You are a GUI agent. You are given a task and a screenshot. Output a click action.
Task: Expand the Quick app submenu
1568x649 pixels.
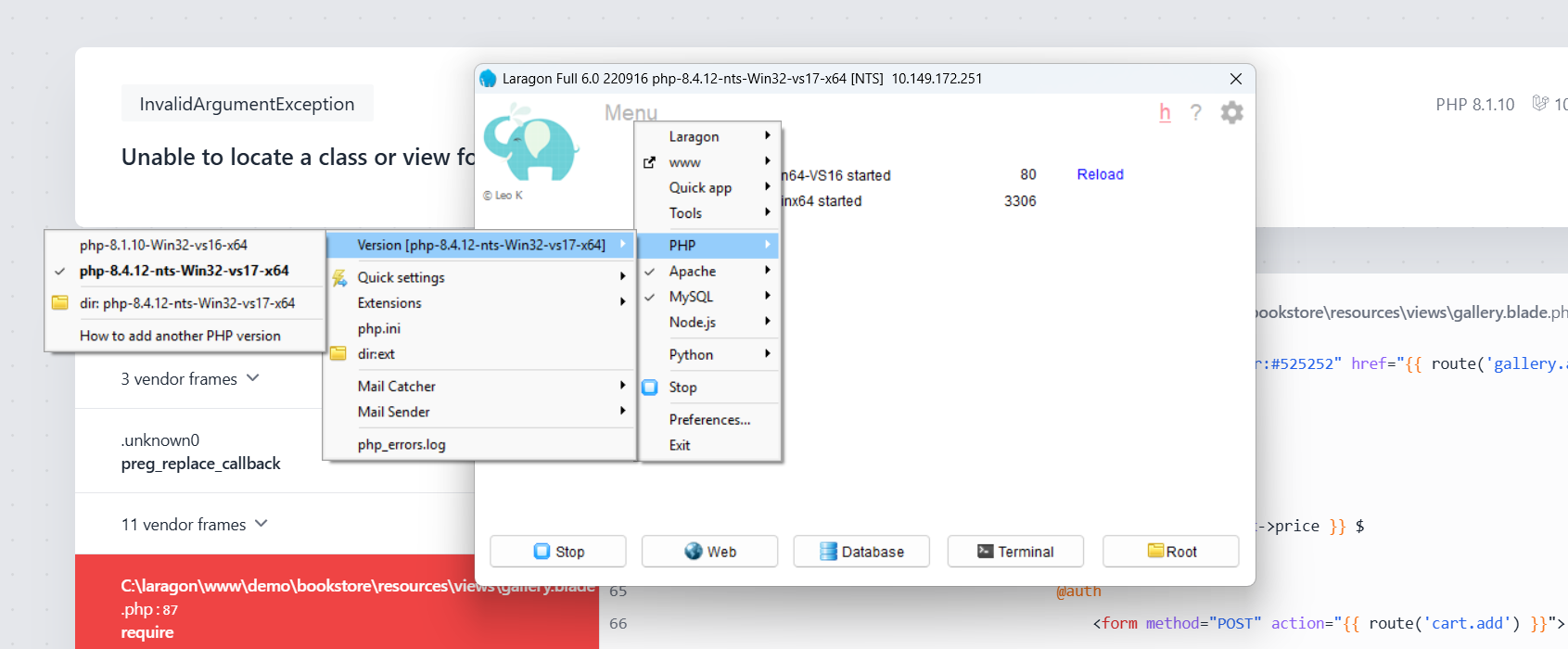709,187
